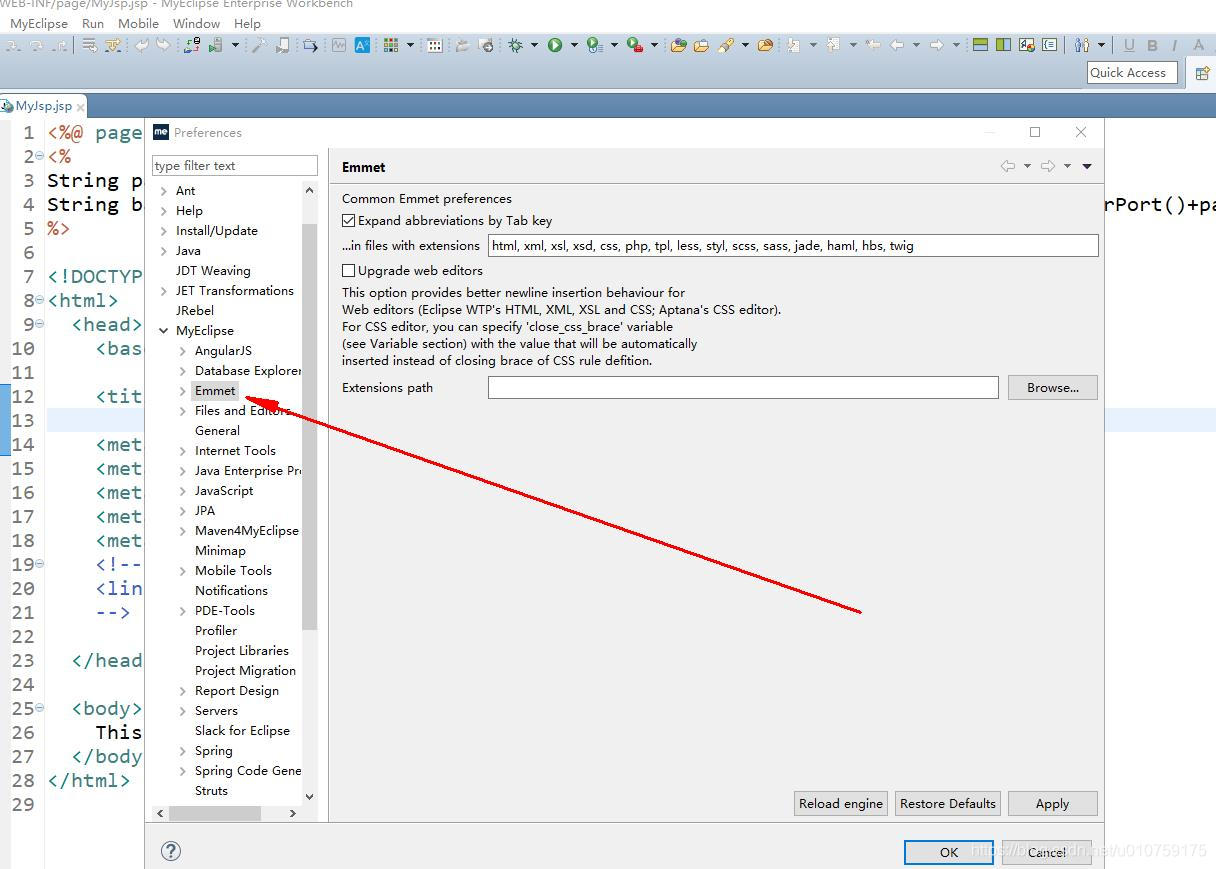
Task: Click the type filter text field
Action: (x=235, y=165)
